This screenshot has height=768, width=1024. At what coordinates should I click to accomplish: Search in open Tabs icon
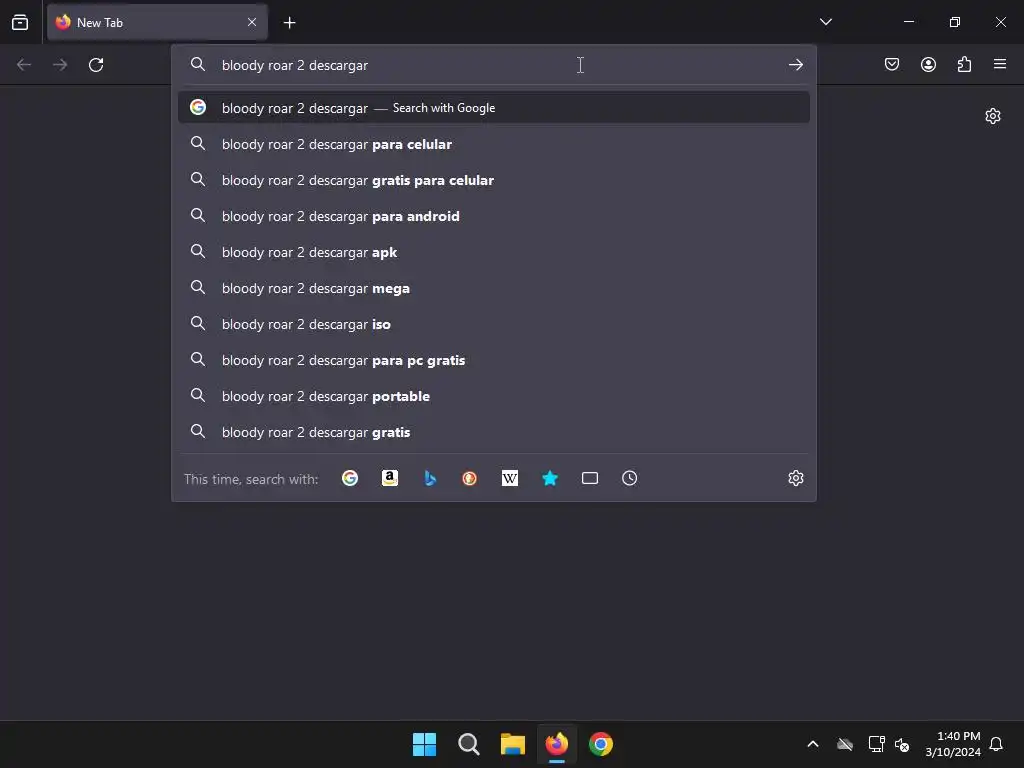click(590, 478)
